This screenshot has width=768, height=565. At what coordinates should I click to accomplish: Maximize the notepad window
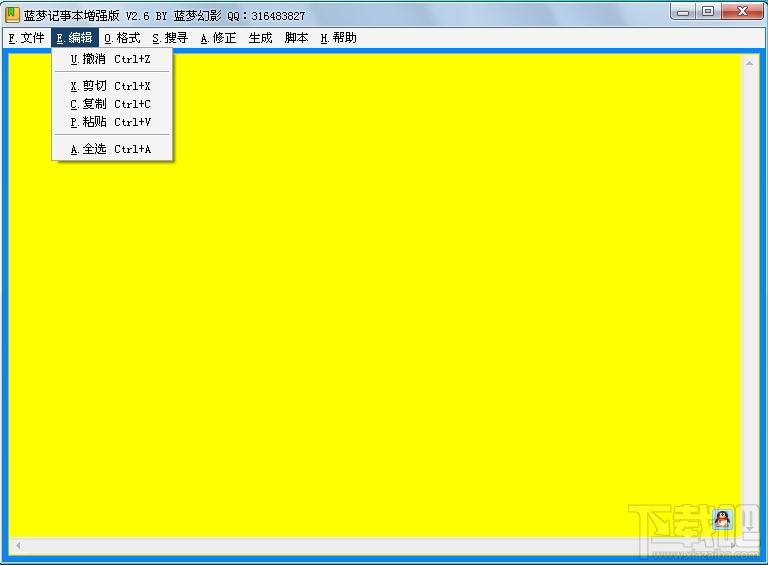[x=708, y=11]
